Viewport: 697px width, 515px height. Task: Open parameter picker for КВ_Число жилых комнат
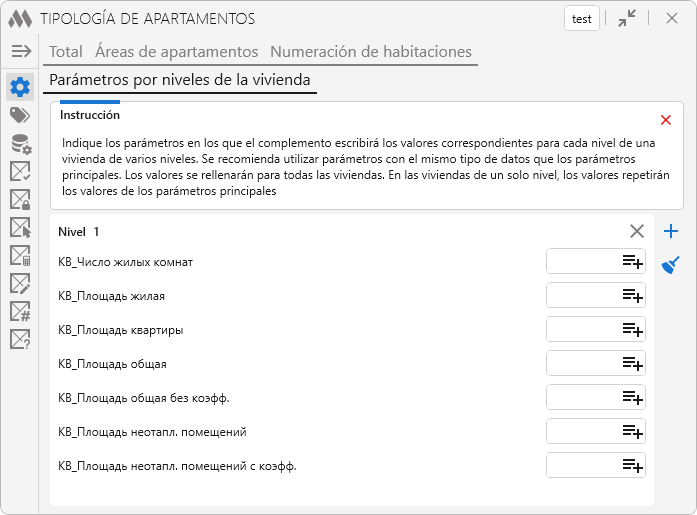[632, 262]
